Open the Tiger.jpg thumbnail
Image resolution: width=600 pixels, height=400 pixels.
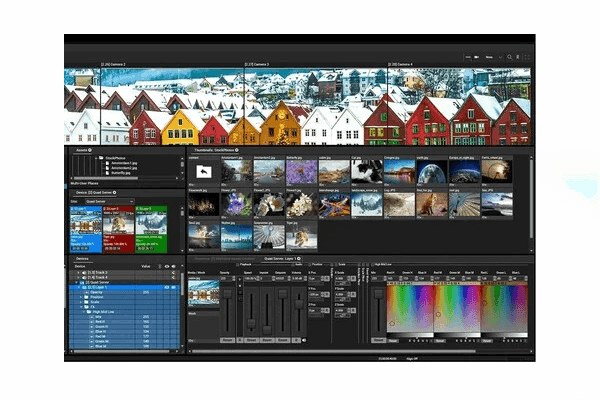point(302,235)
